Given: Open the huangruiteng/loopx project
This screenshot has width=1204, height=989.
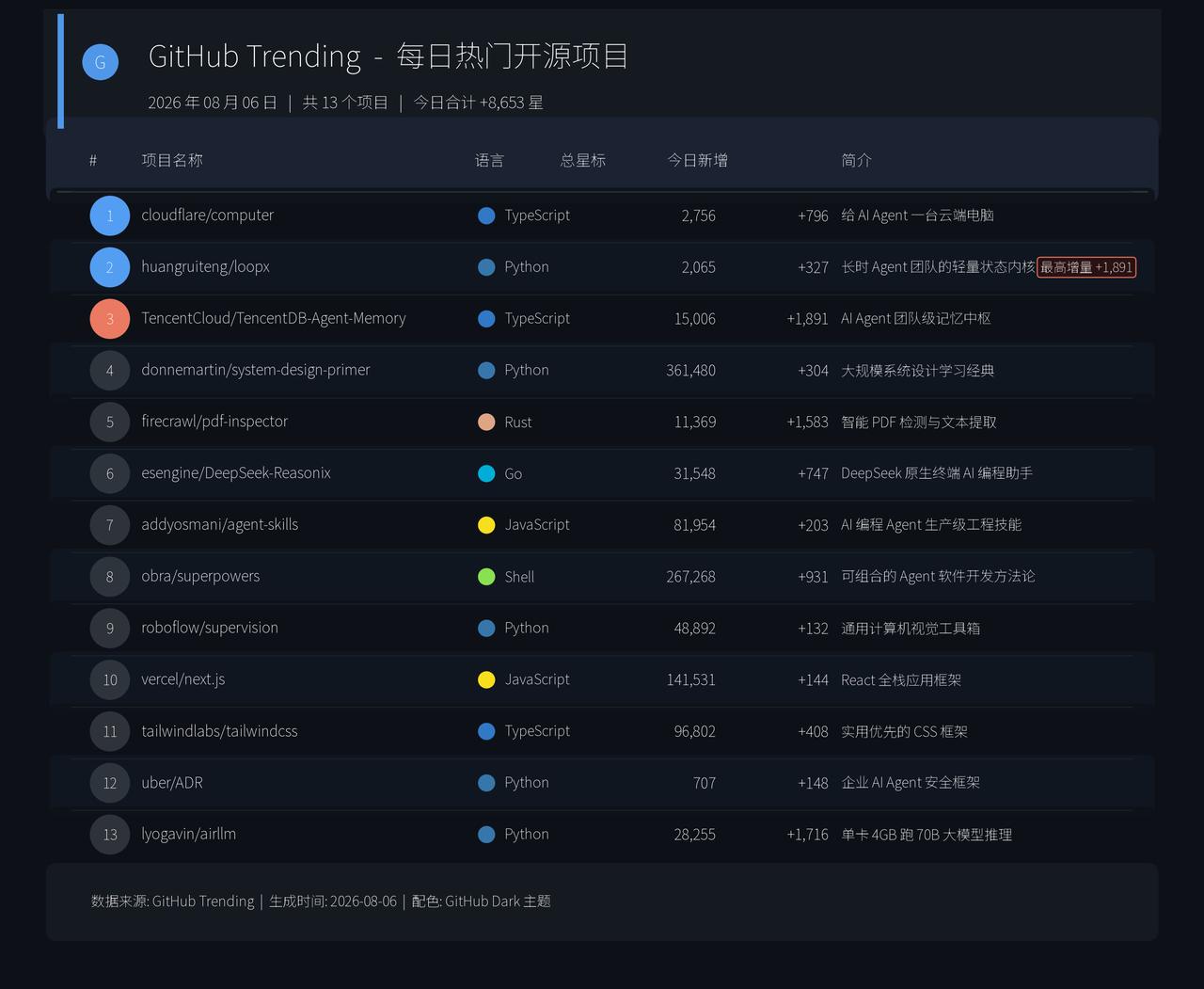Looking at the screenshot, I should [x=205, y=267].
